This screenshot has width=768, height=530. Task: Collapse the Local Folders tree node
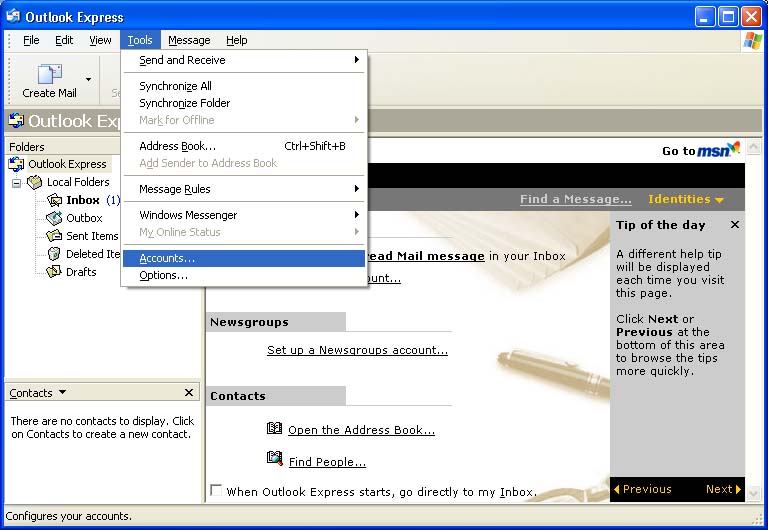point(17,183)
